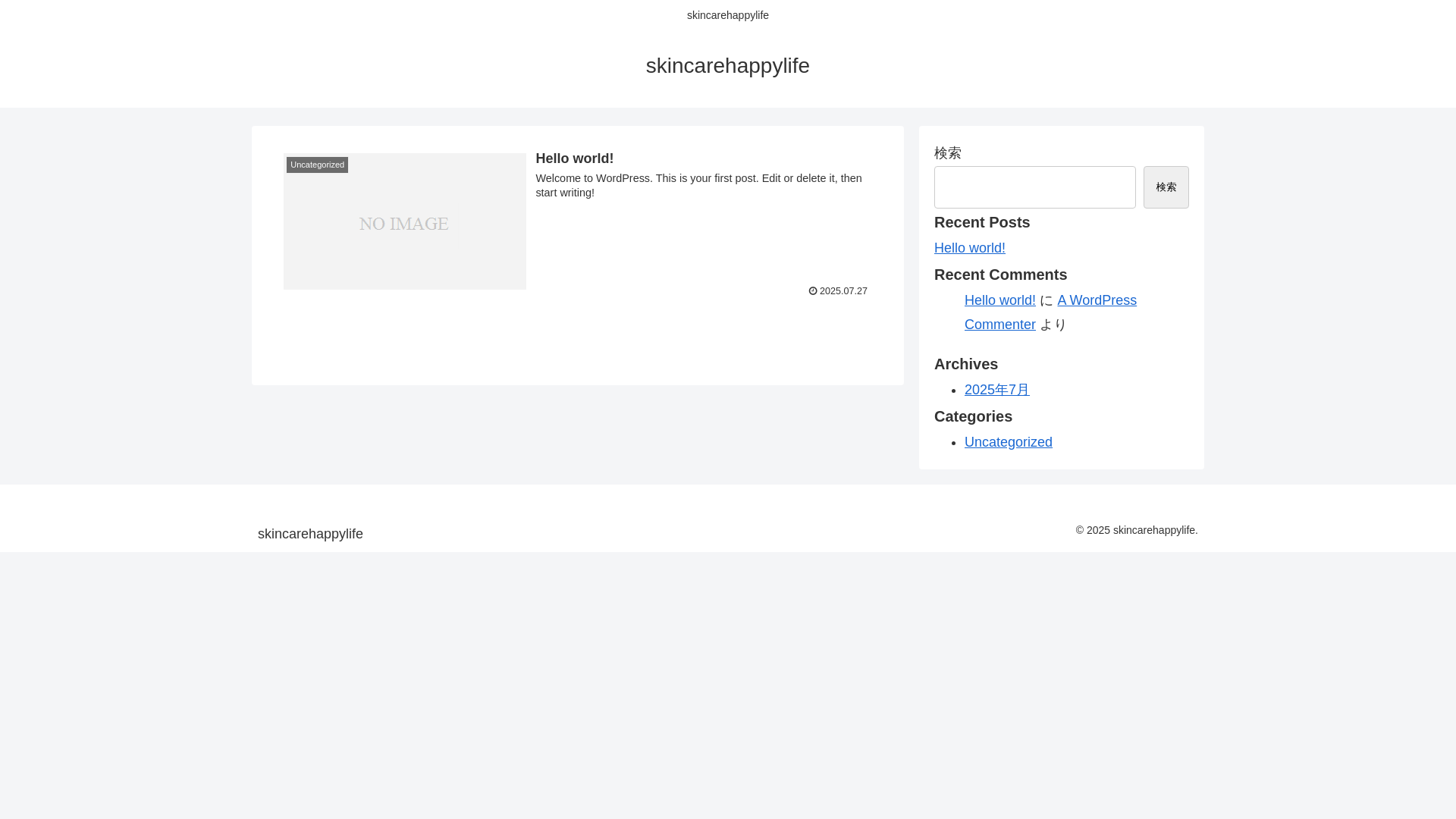Click the post excerpt starting 'Welcome to WordPress'
1456x819 pixels.
[x=698, y=185]
